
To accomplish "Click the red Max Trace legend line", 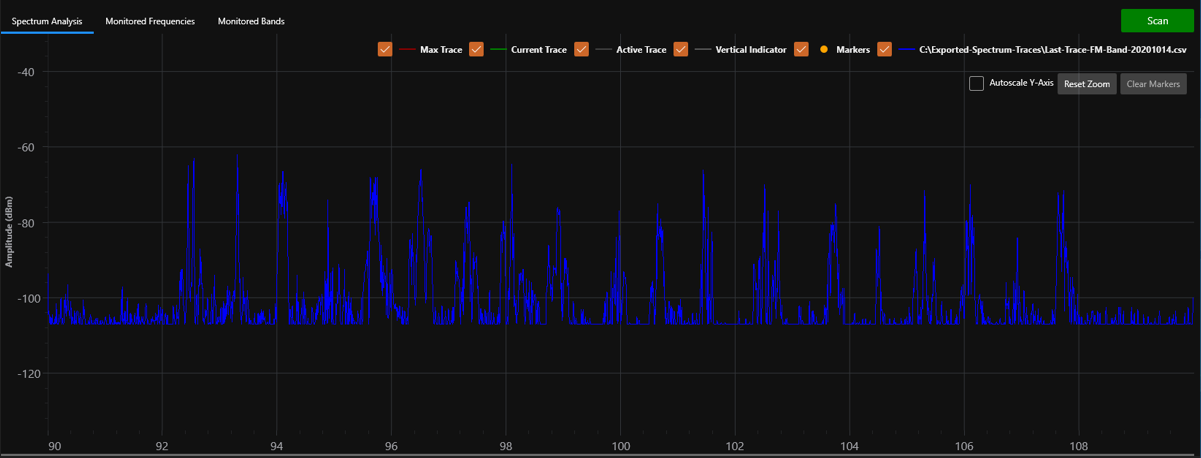I will (406, 49).
